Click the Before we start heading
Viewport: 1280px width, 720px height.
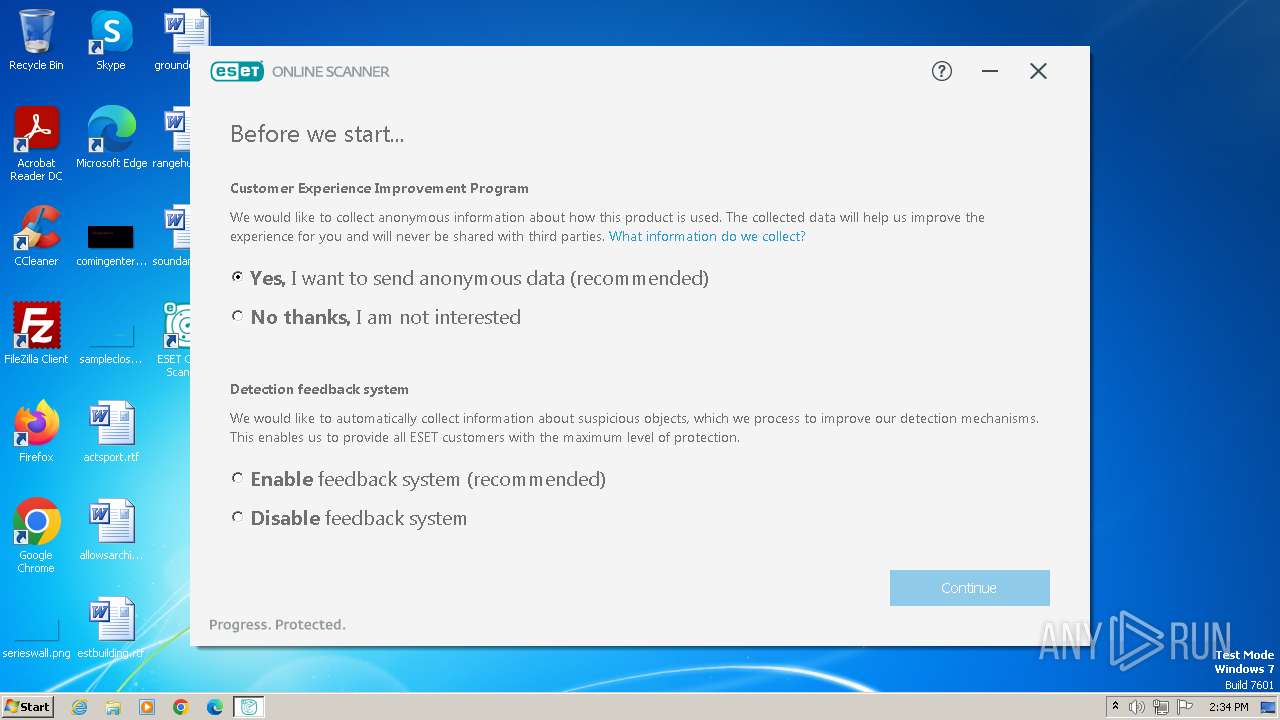coord(317,134)
